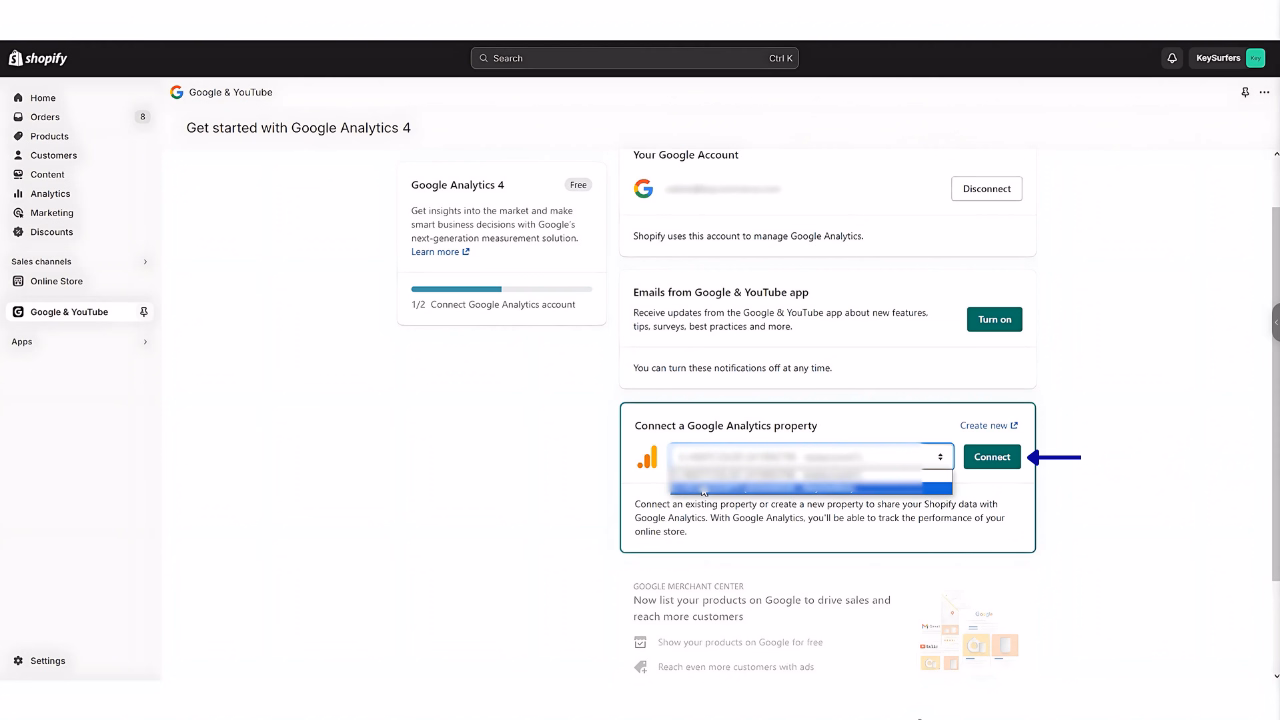Go to Home in the sidebar
Viewport: 1280px width, 720px height.
point(43,98)
